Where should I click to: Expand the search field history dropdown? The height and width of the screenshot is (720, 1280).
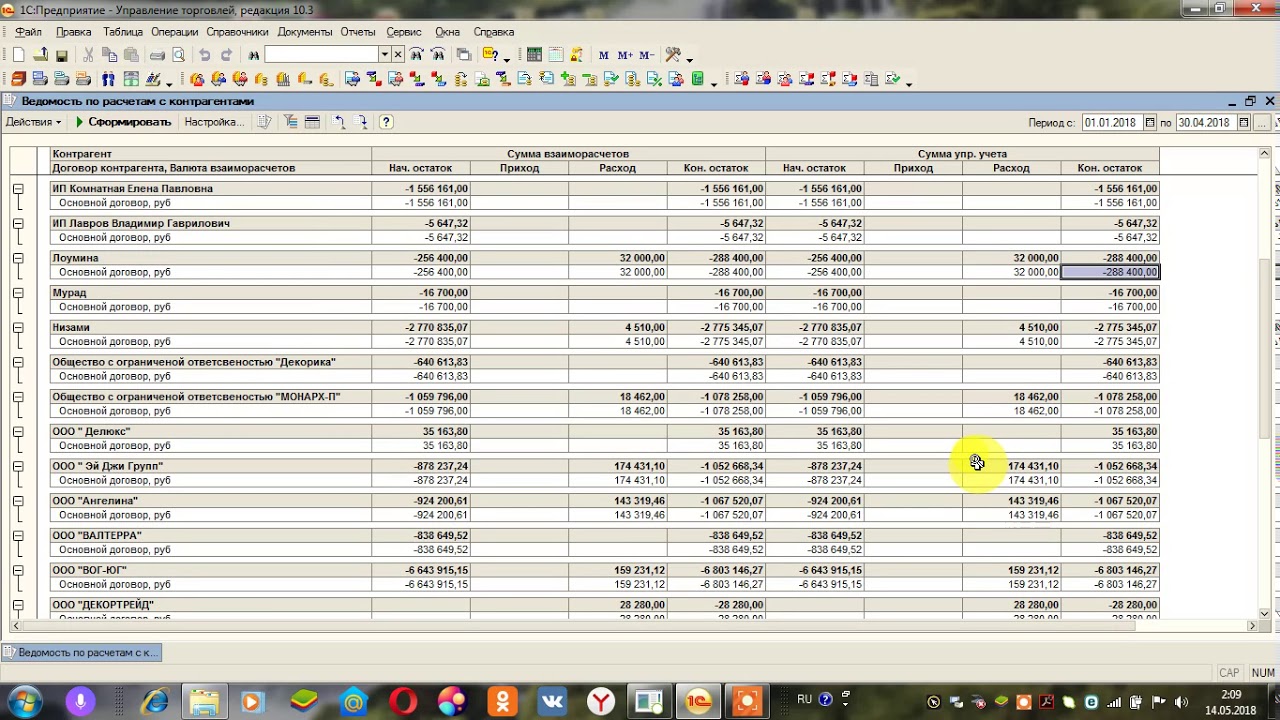tap(384, 55)
